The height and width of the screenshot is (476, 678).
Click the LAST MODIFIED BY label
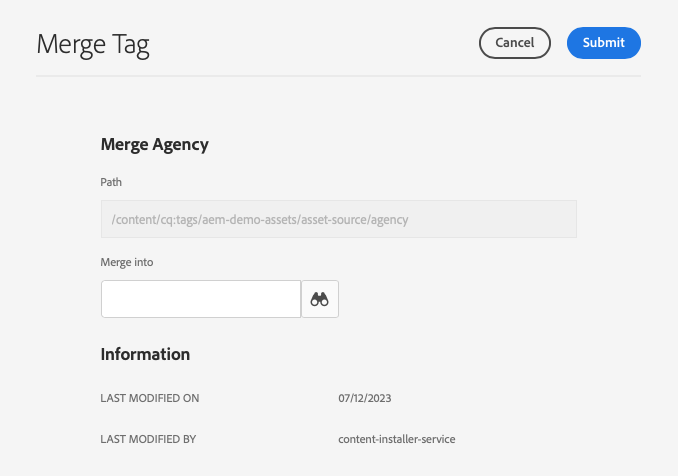click(x=150, y=439)
